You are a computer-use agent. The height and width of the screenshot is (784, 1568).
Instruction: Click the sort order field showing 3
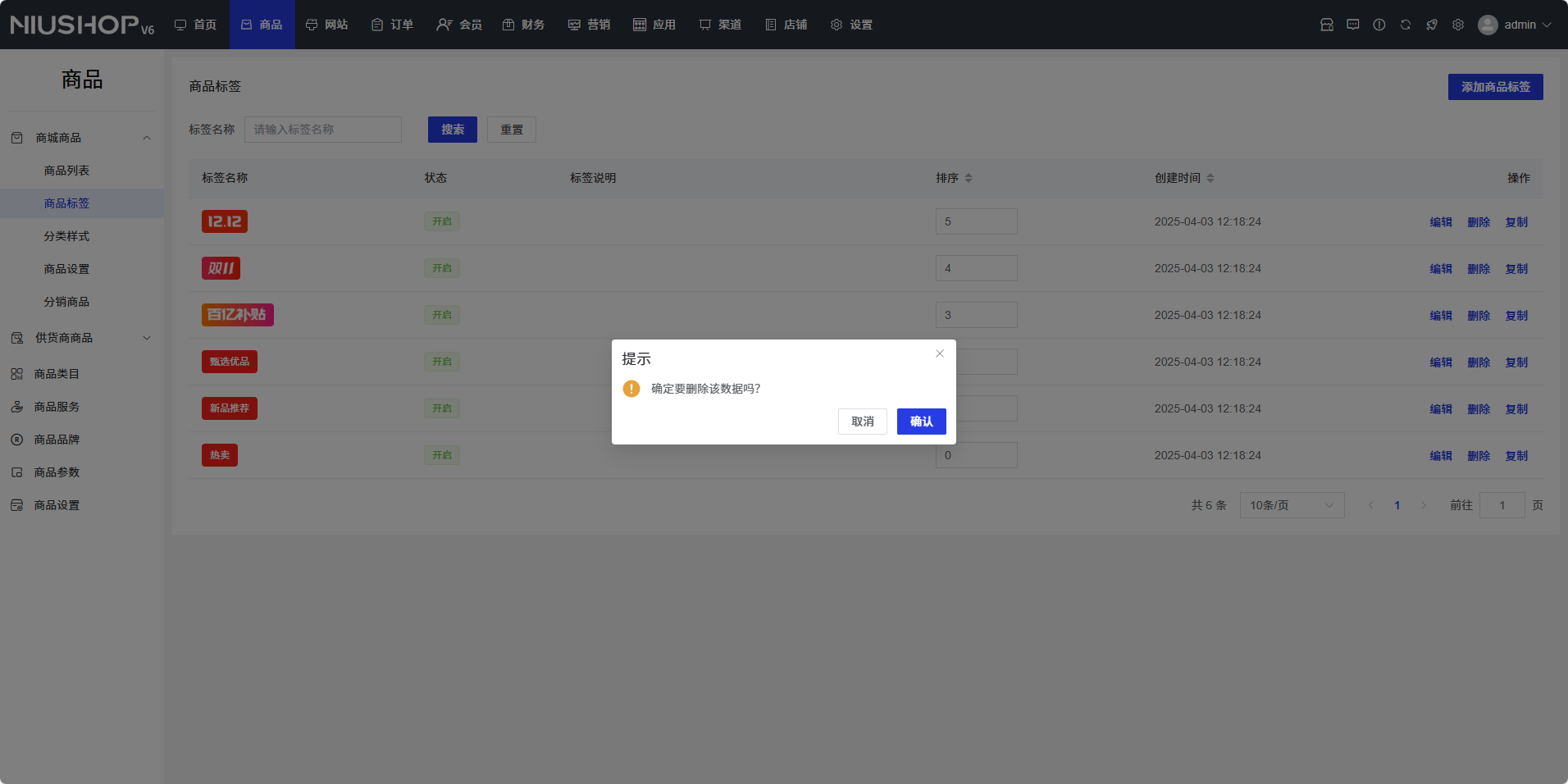coord(977,315)
